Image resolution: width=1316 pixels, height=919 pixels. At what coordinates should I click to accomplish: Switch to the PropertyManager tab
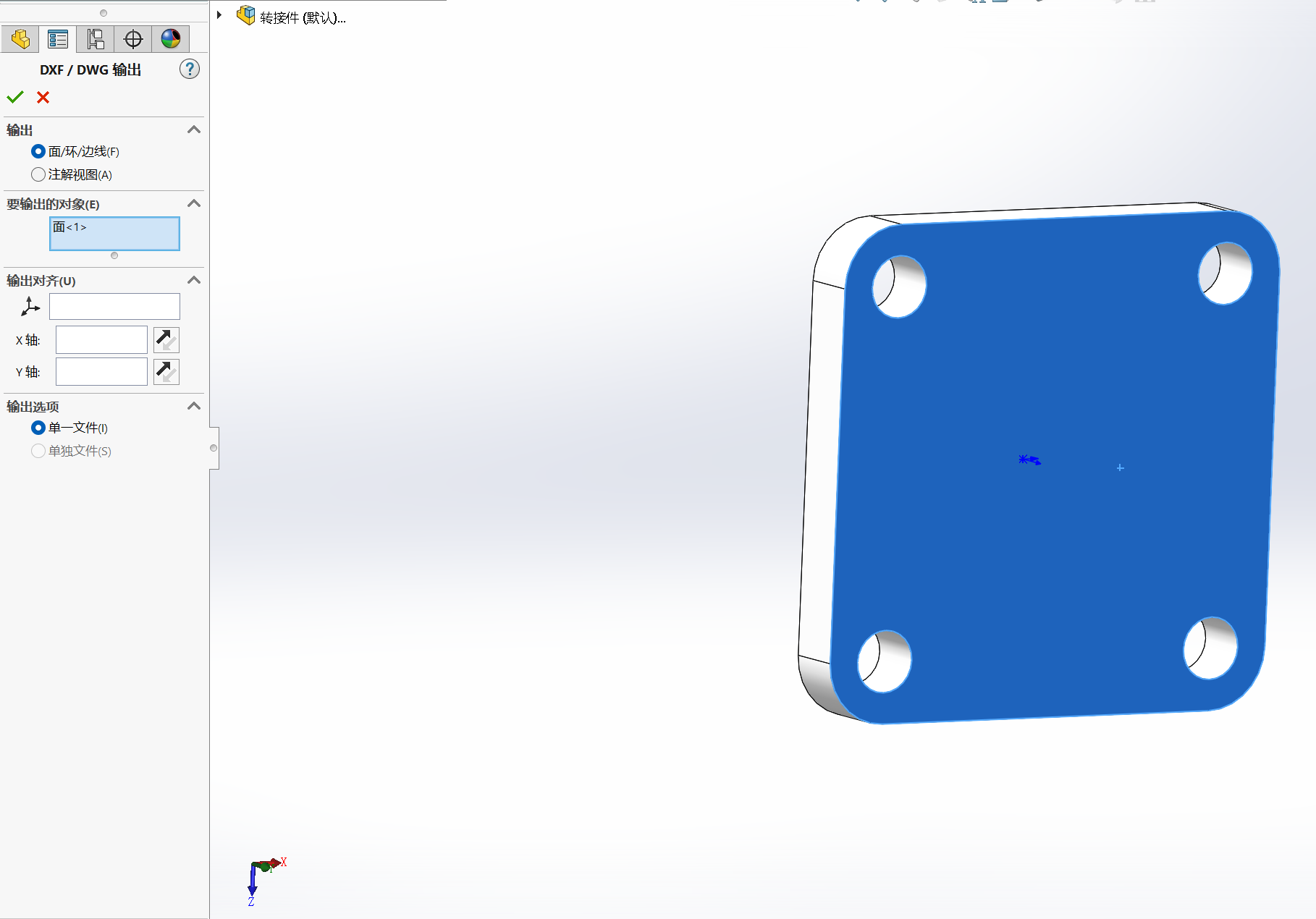(58, 39)
